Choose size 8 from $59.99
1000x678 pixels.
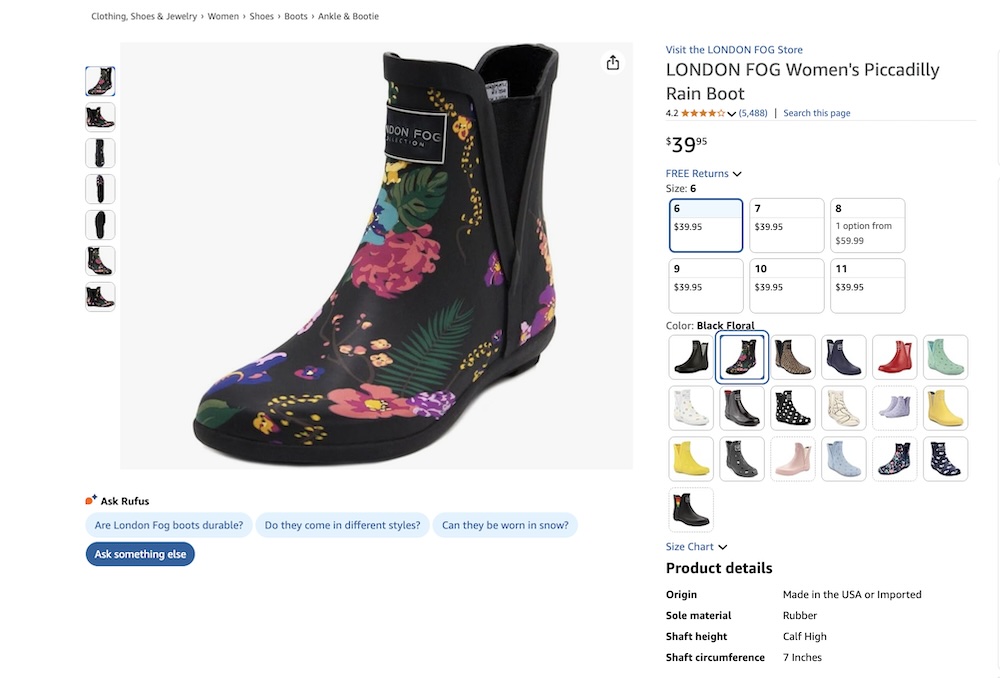pyautogui.click(x=867, y=225)
